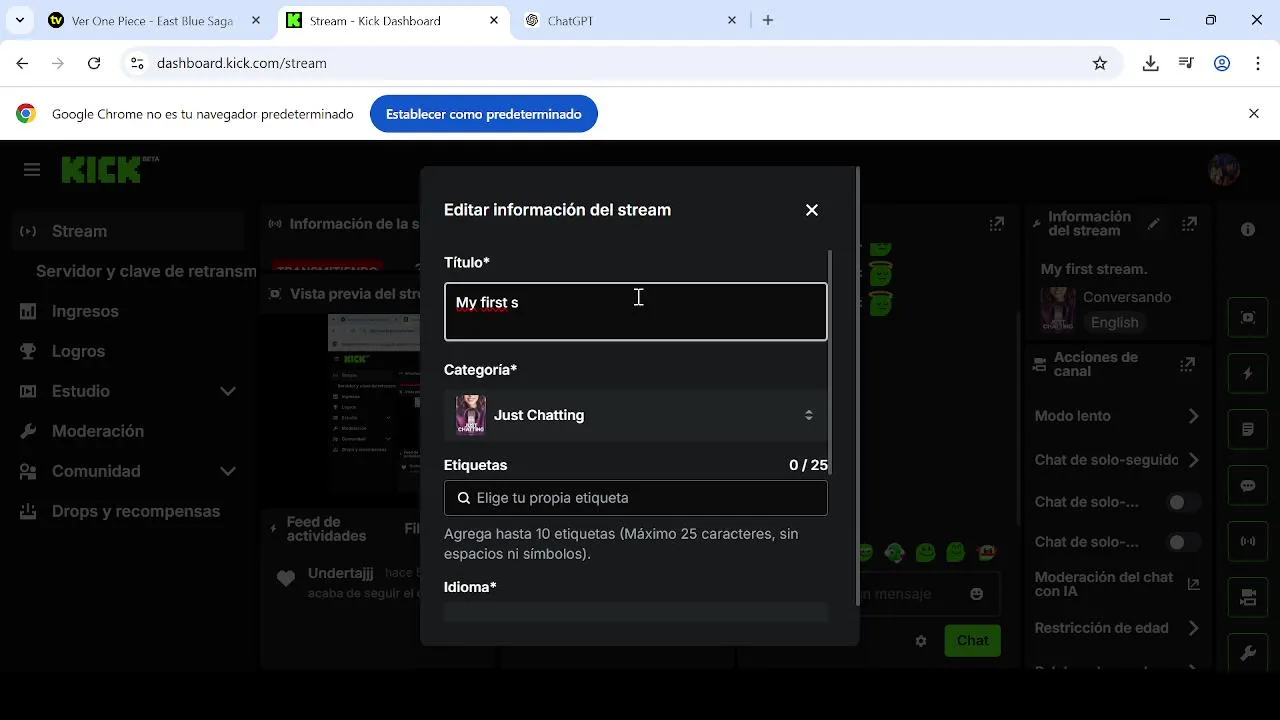Select the red-and-white emote in chat row
Image resolution: width=1280 pixels, height=720 pixels.
point(987,551)
